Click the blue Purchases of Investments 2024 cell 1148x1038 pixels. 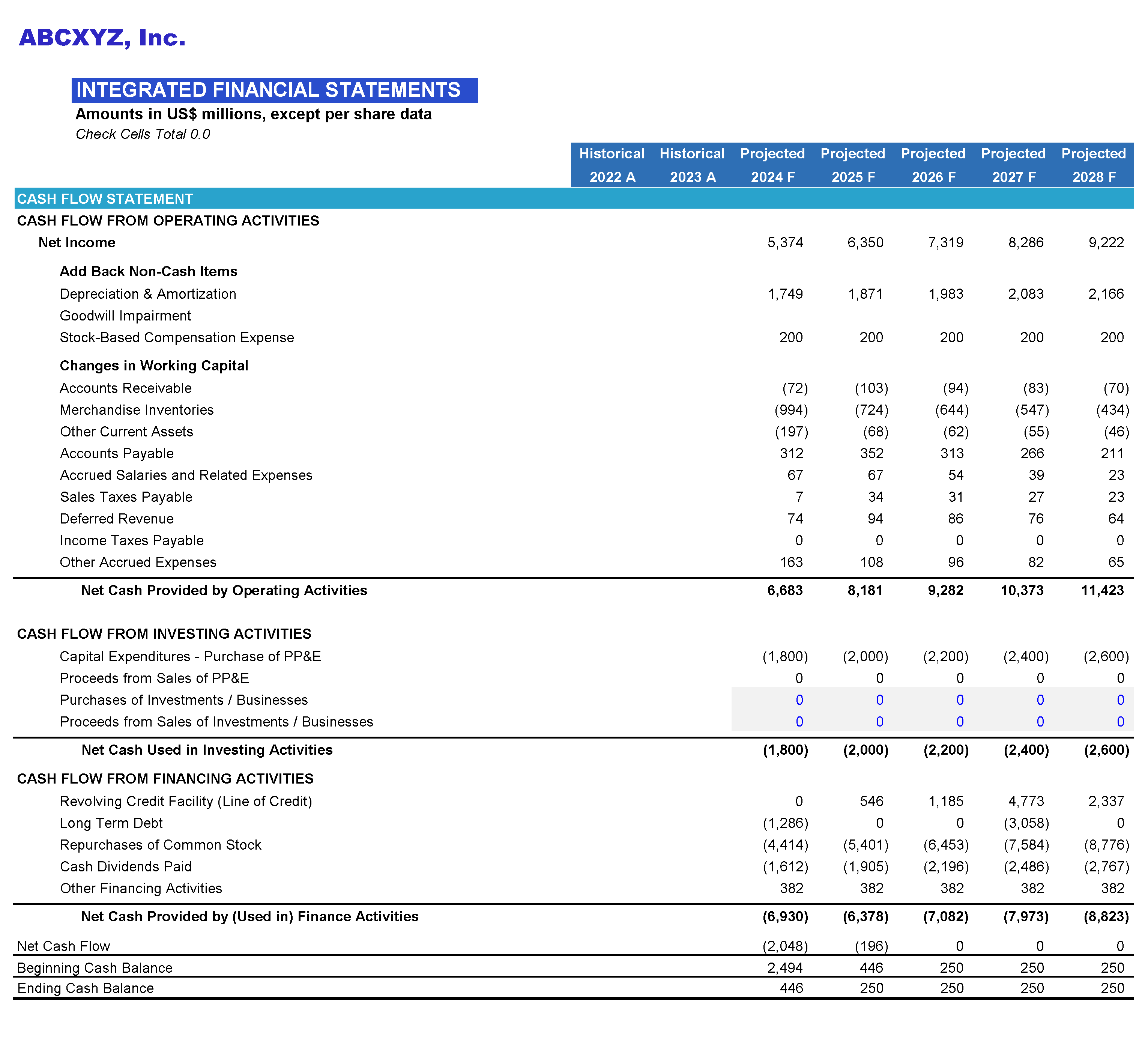pos(799,700)
